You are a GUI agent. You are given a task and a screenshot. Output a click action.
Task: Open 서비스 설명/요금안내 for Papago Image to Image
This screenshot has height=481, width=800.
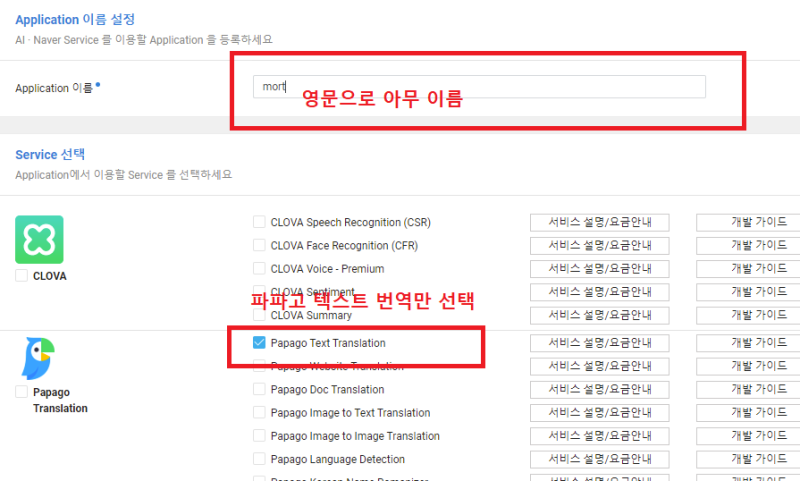(599, 436)
